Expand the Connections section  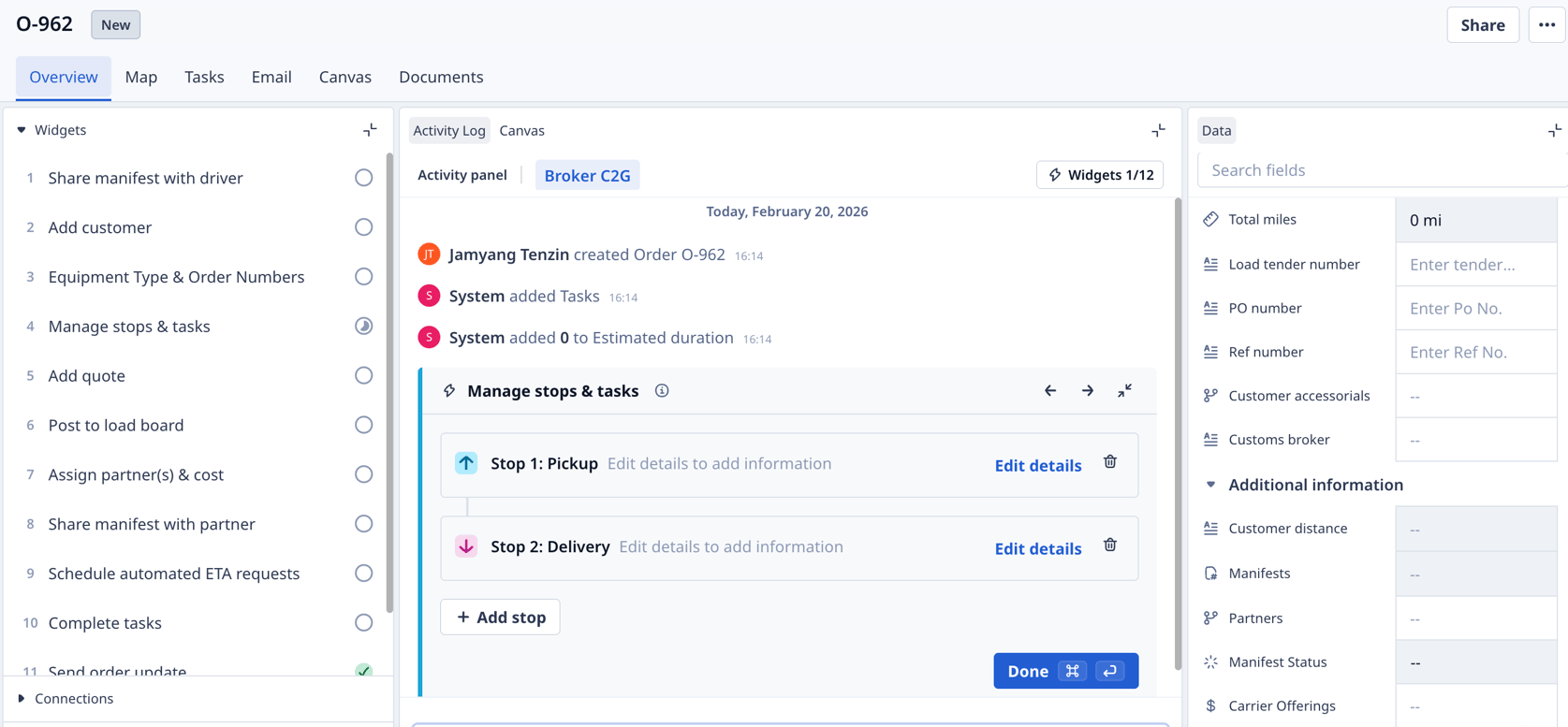21,699
